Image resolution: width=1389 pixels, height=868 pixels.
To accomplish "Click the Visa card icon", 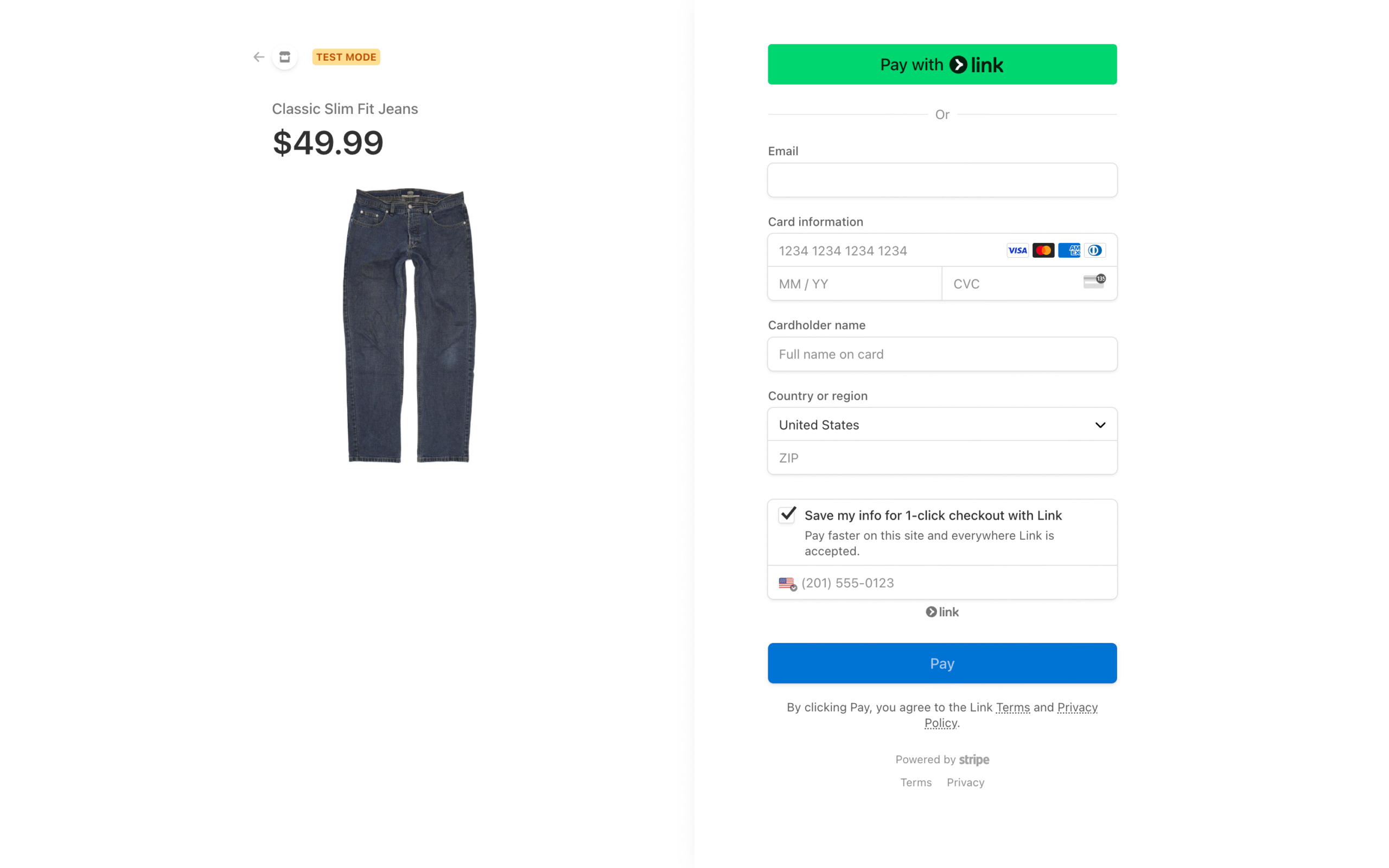I will (x=1017, y=250).
